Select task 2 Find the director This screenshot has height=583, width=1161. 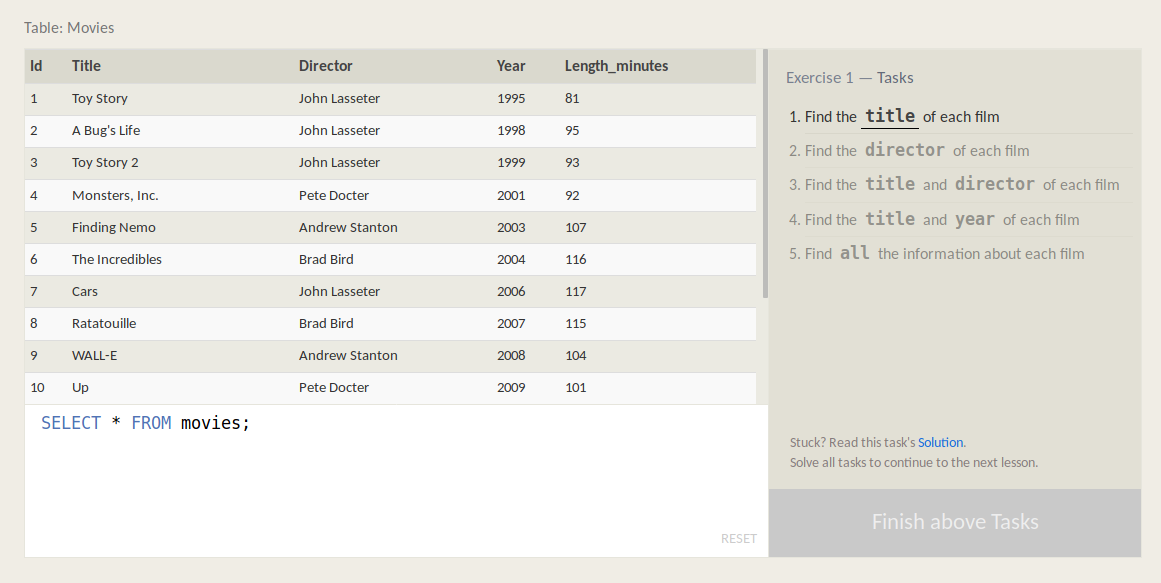pyautogui.click(x=961, y=150)
